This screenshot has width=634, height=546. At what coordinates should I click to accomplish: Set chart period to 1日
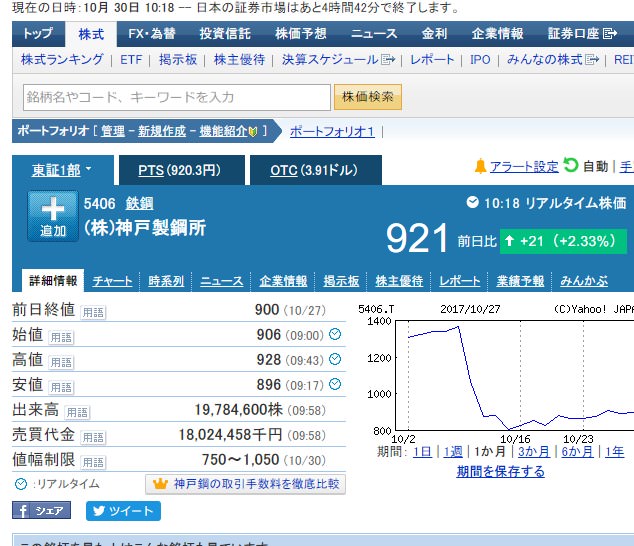pos(422,451)
